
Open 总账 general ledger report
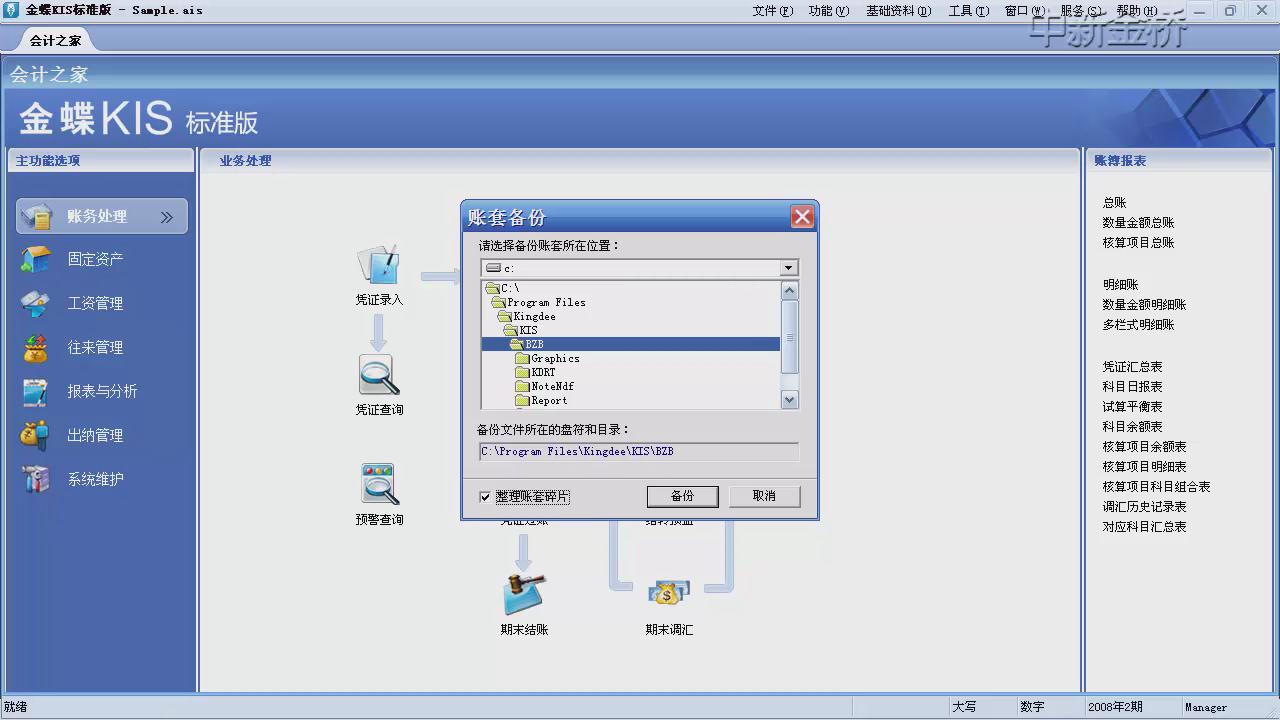tap(1114, 203)
